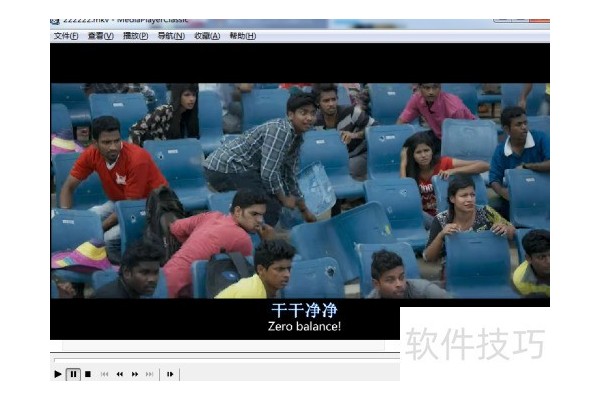Open the 帮助(H) menu
Viewport: 600px width, 400px height.
tap(243, 36)
